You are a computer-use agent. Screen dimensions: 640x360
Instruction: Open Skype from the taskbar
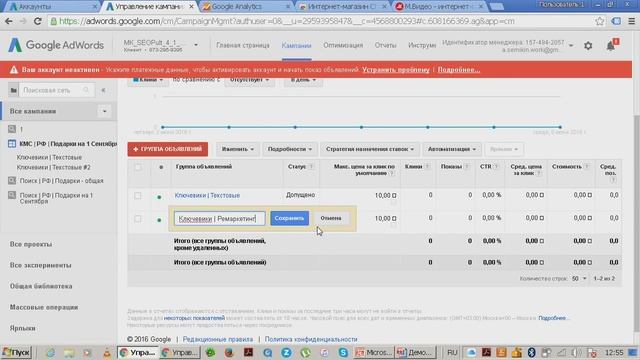(343, 352)
